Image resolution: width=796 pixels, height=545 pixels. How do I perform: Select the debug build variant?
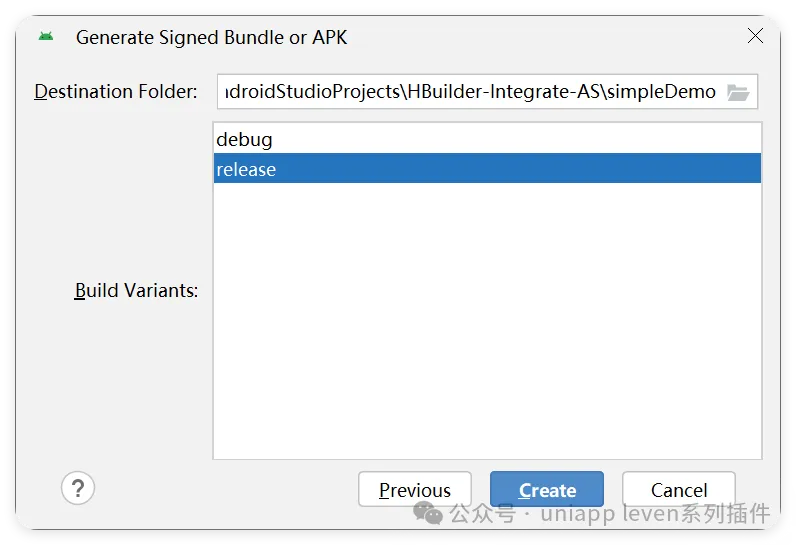(x=487, y=139)
